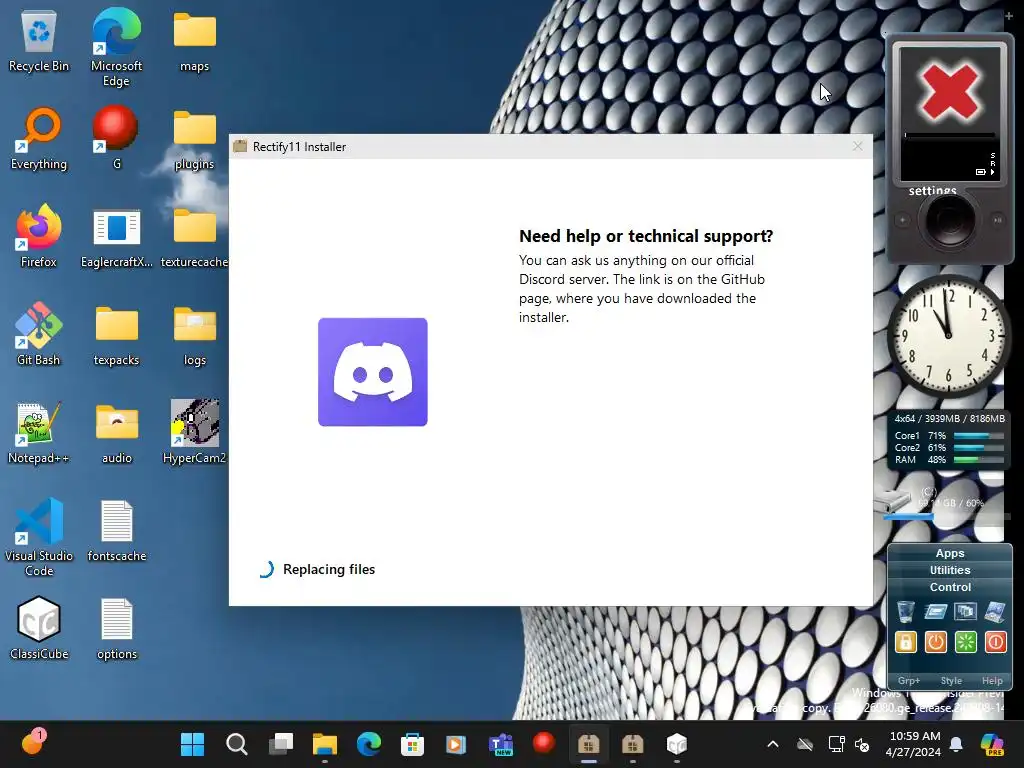Viewport: 1024px width, 768px height.
Task: Click the media gadget next button
Action: (x=997, y=220)
